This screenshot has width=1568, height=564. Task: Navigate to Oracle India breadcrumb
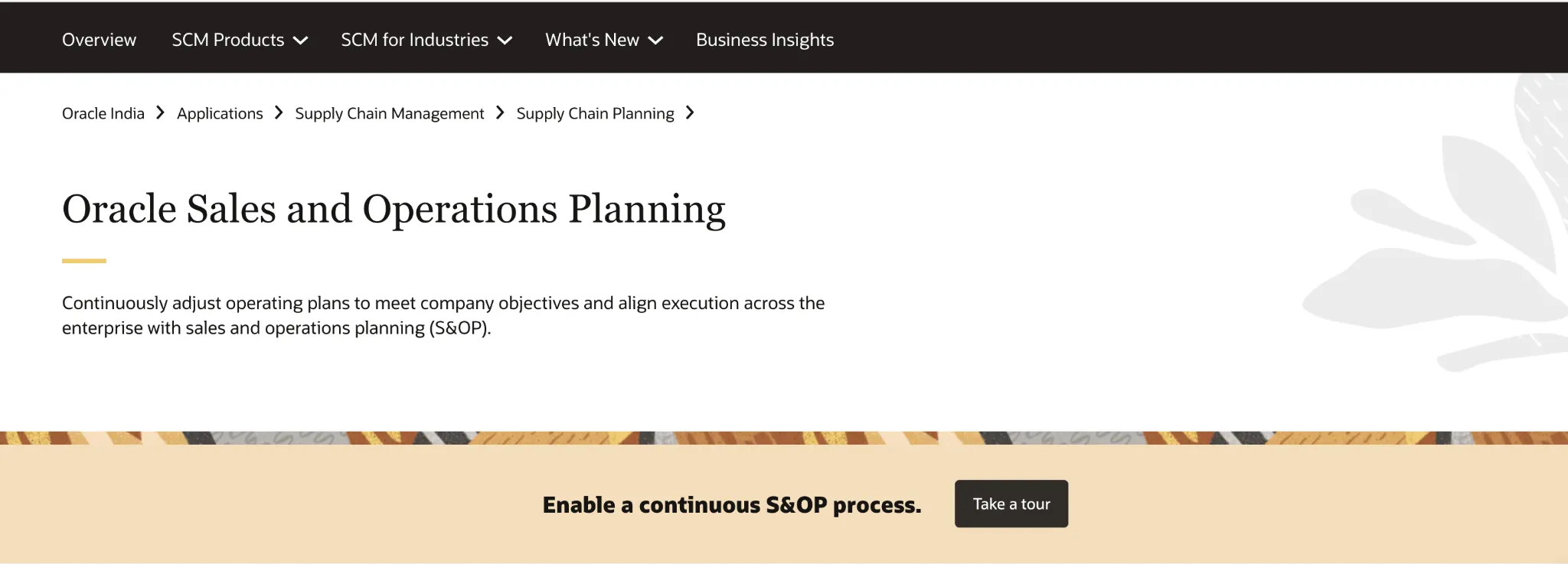tap(103, 113)
